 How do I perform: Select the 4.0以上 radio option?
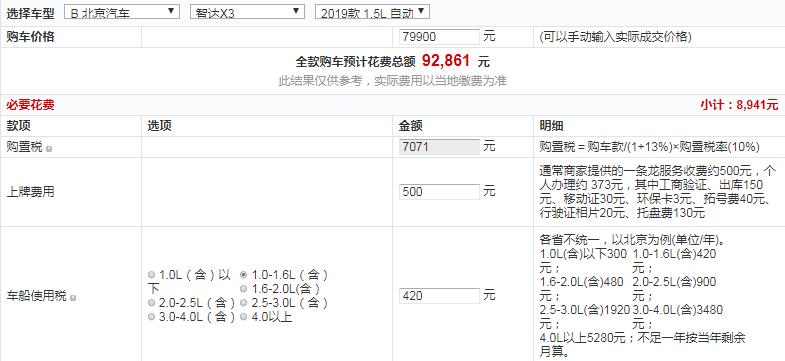click(x=244, y=317)
